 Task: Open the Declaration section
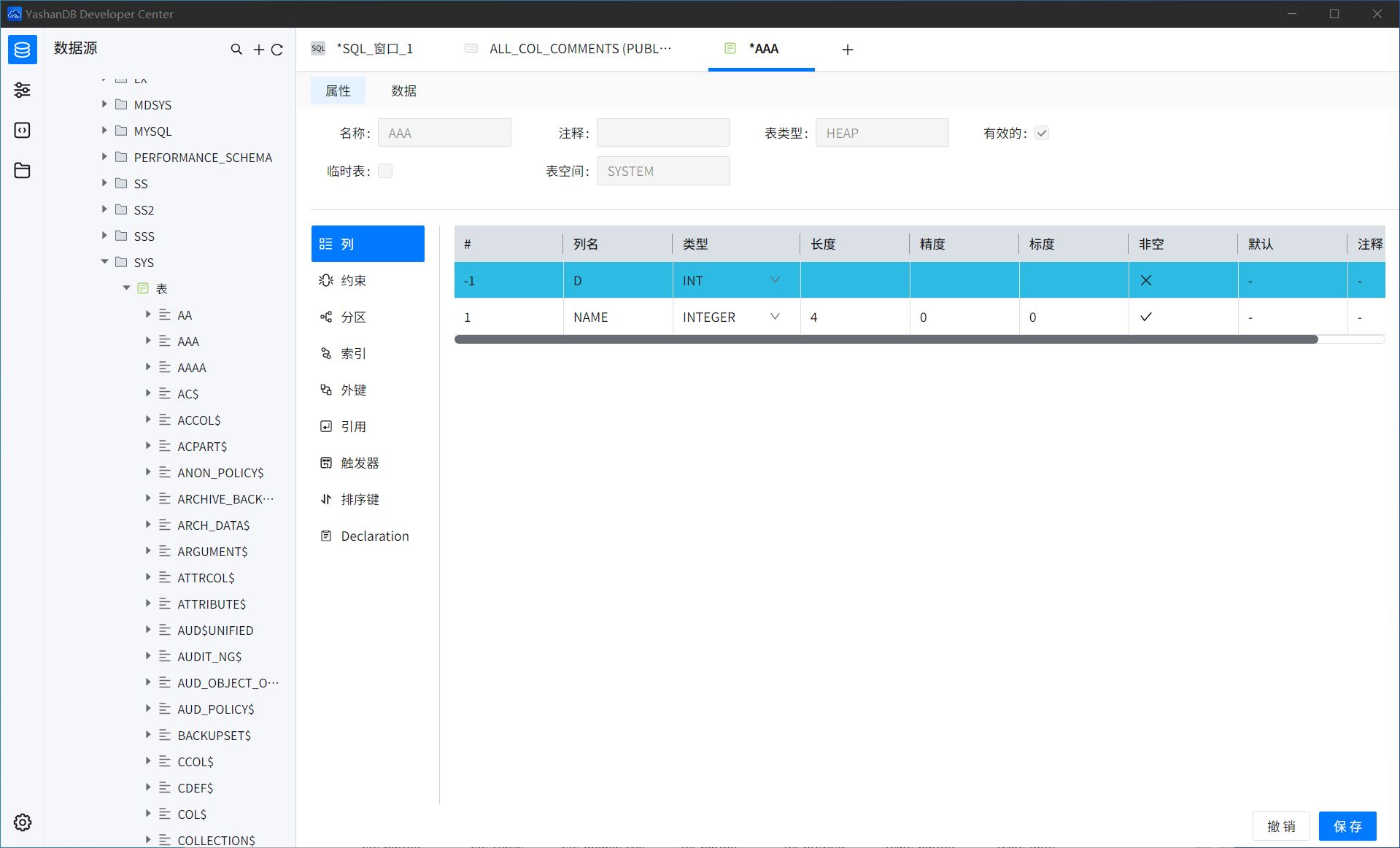tap(368, 536)
